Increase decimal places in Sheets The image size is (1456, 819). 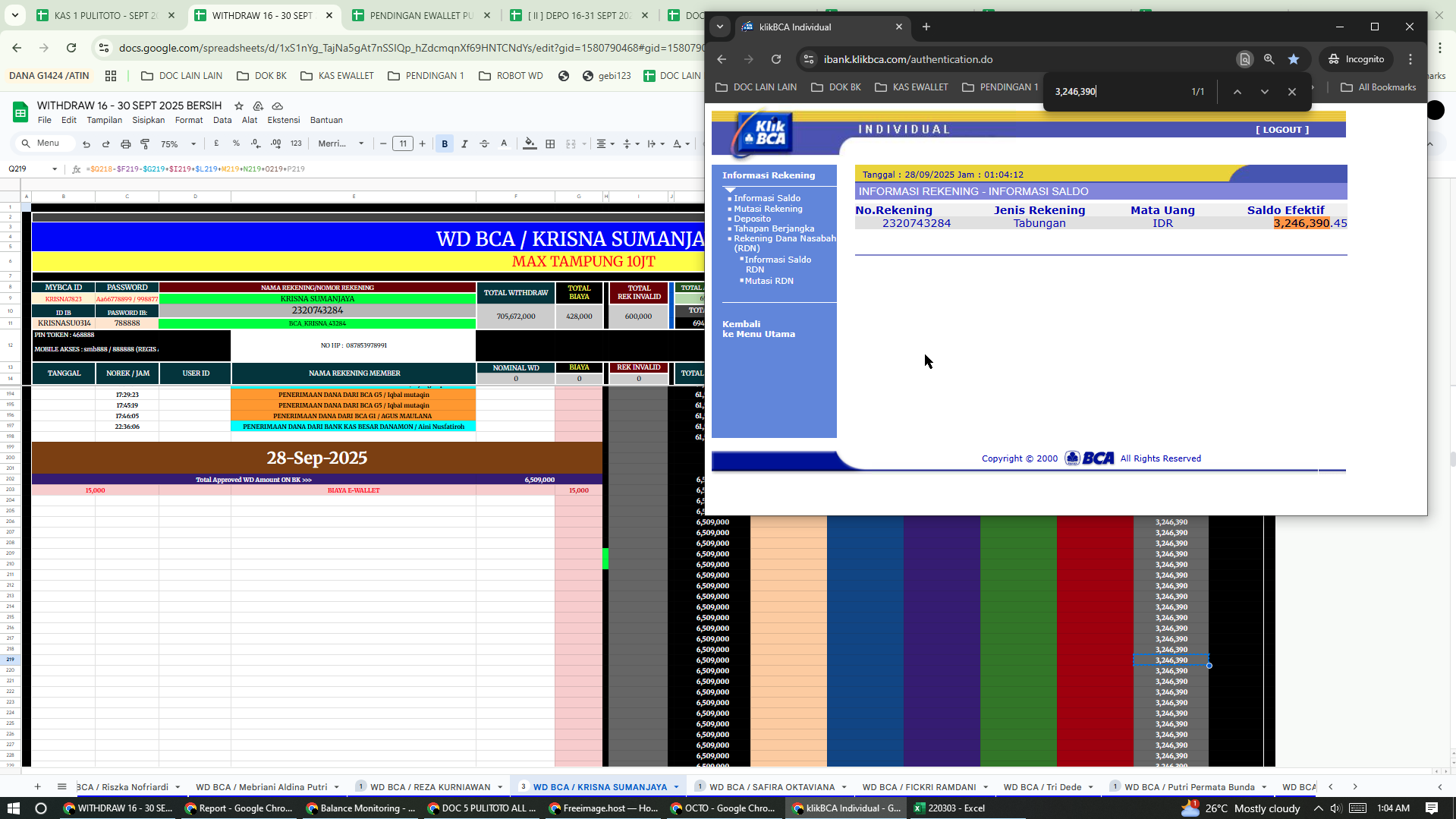275,143
